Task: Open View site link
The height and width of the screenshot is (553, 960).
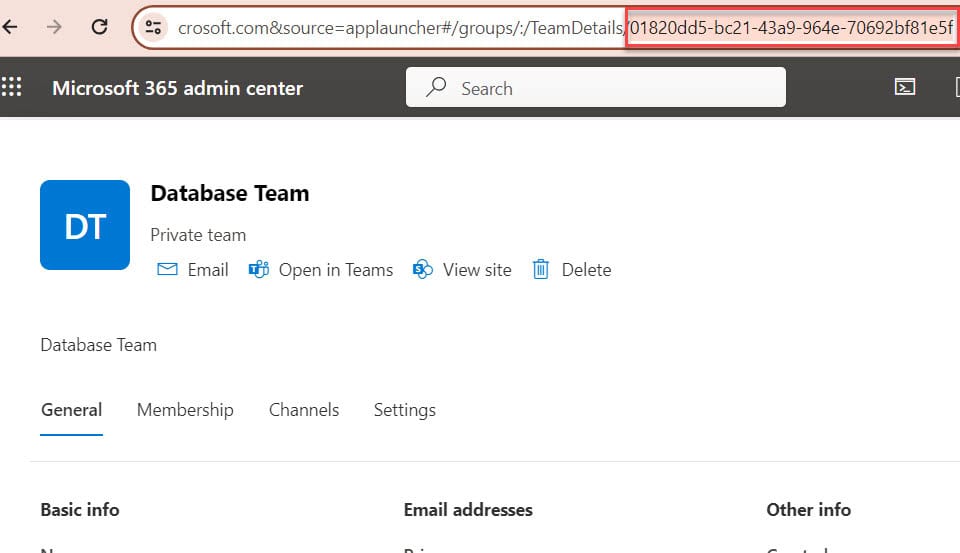Action: (x=477, y=270)
